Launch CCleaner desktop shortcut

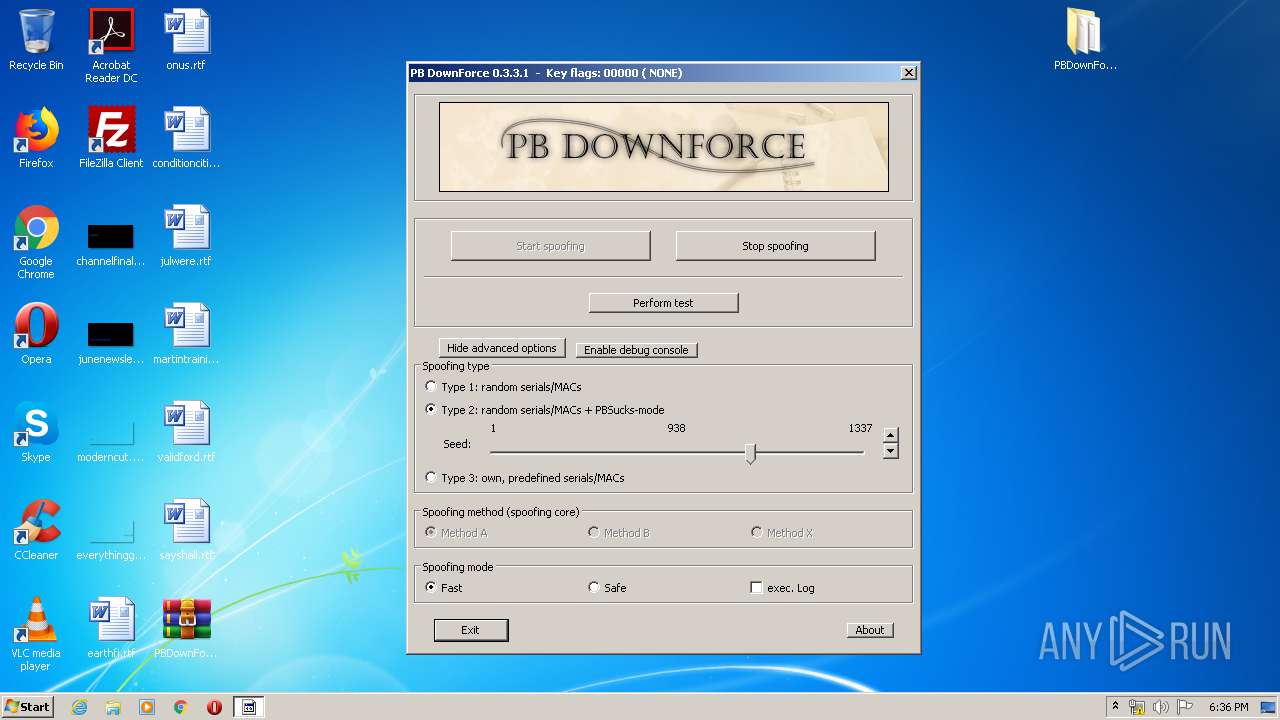click(36, 530)
